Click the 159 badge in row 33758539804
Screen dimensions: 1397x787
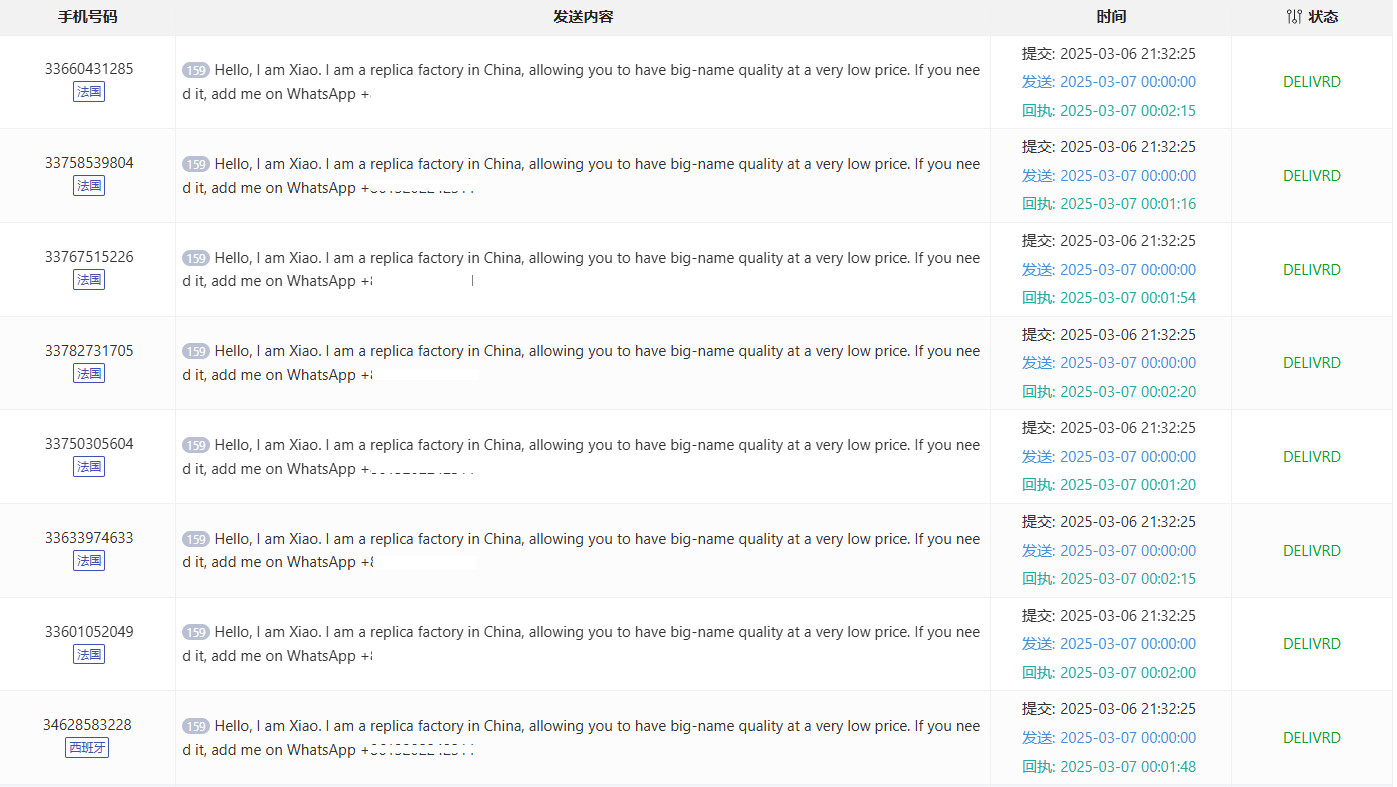(196, 164)
